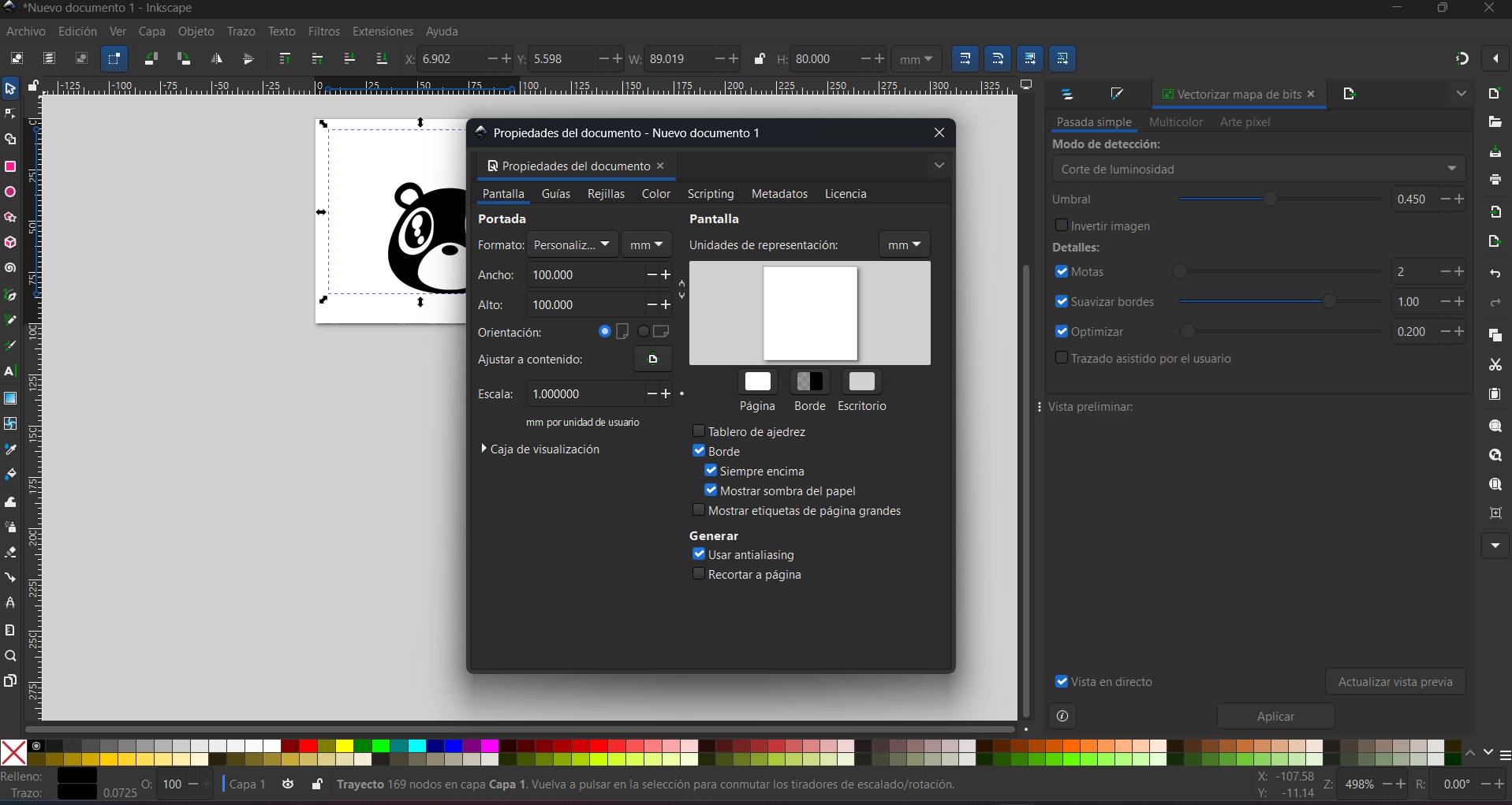Uncheck Vista en directo
This screenshot has width=1512, height=805.
pos(1062,681)
